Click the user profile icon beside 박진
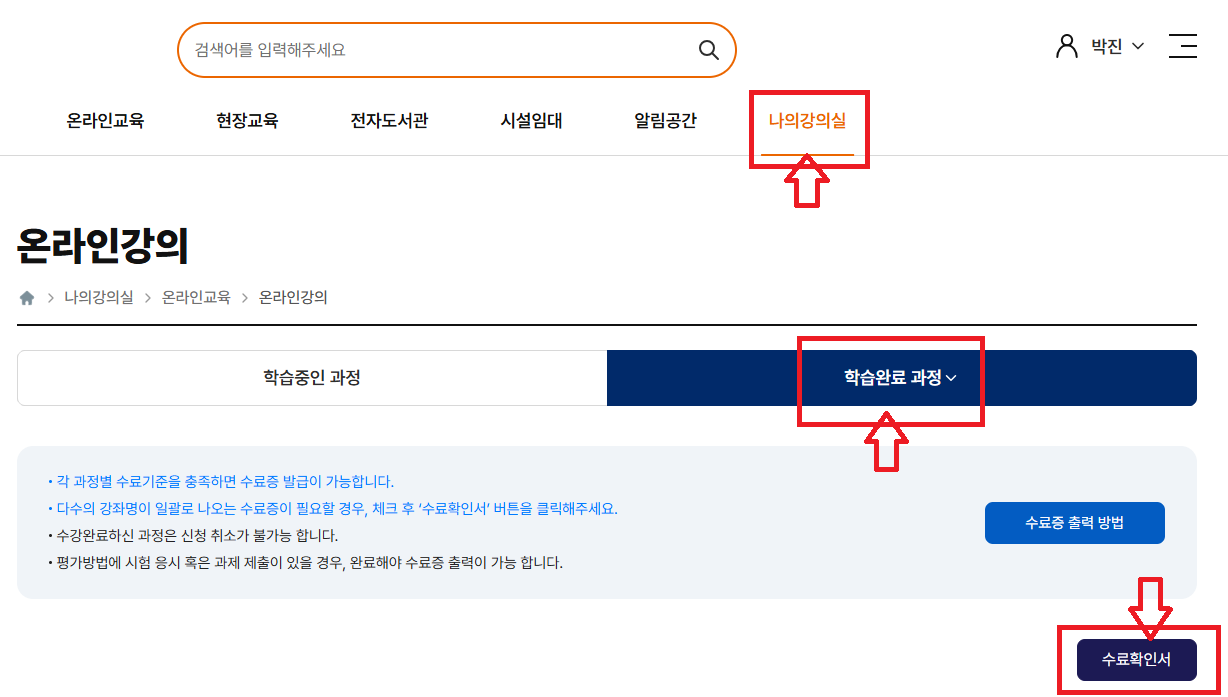Image resolution: width=1228 pixels, height=697 pixels. [1066, 45]
